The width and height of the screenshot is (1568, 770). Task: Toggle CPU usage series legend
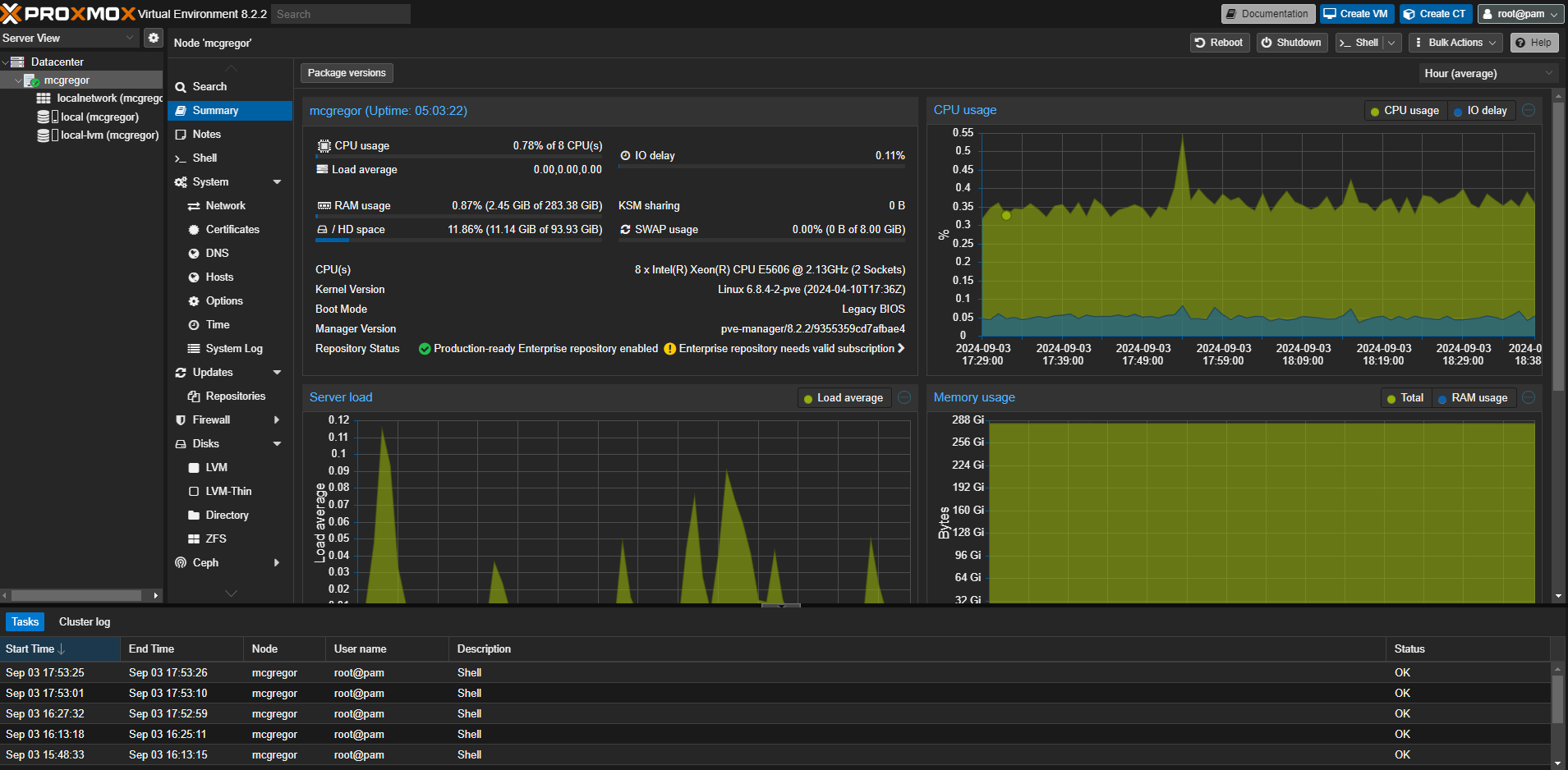click(1405, 111)
